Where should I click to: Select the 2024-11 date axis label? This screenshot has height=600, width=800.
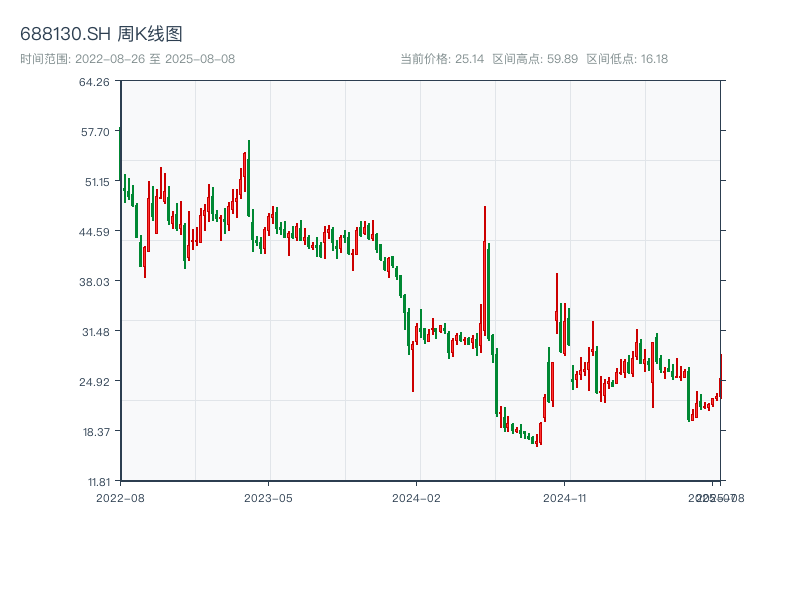[x=565, y=496]
